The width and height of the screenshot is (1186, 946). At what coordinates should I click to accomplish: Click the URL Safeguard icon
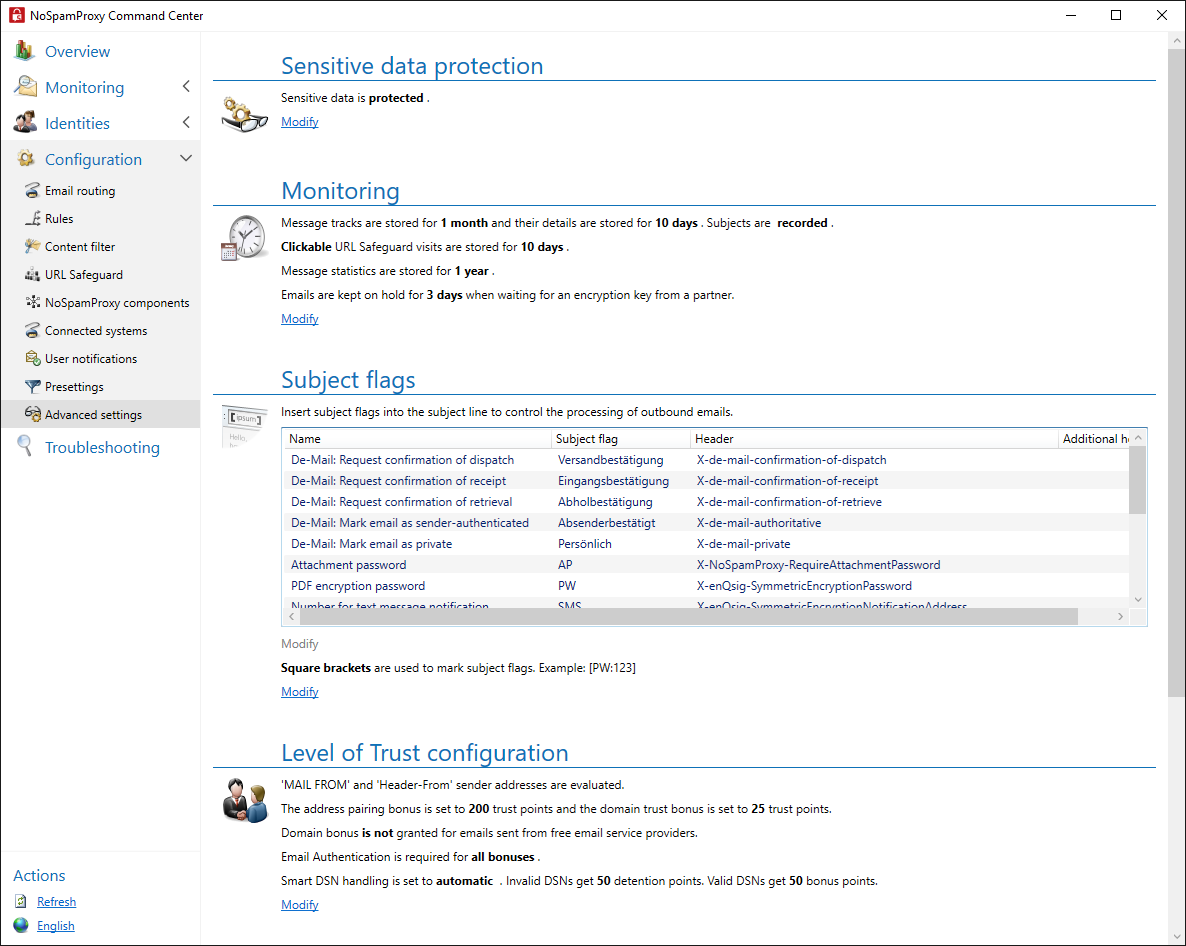32,274
